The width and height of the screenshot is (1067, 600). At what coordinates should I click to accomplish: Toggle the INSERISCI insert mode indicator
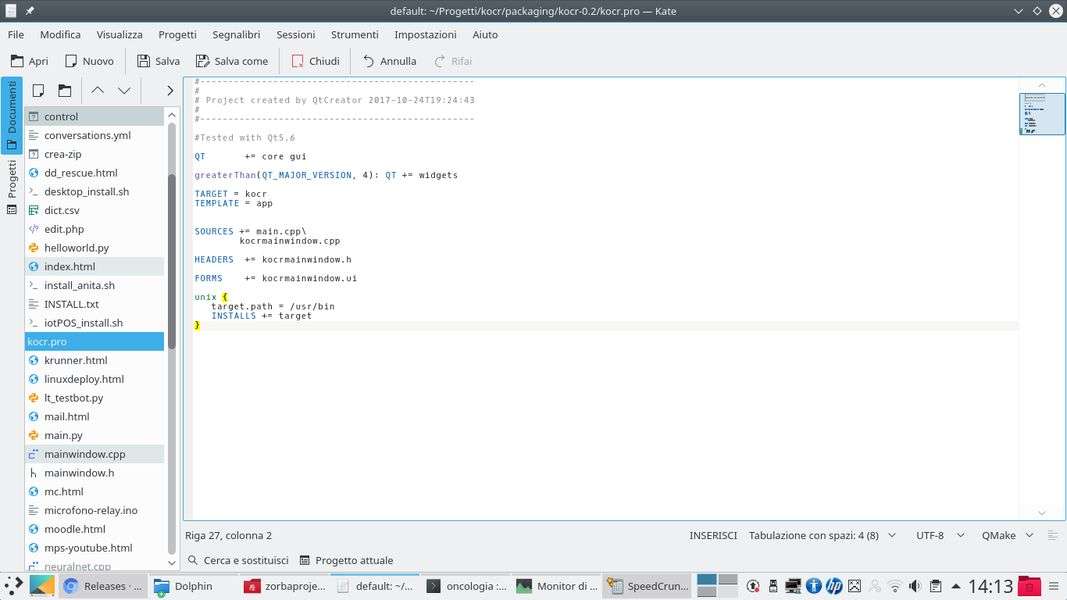point(713,536)
